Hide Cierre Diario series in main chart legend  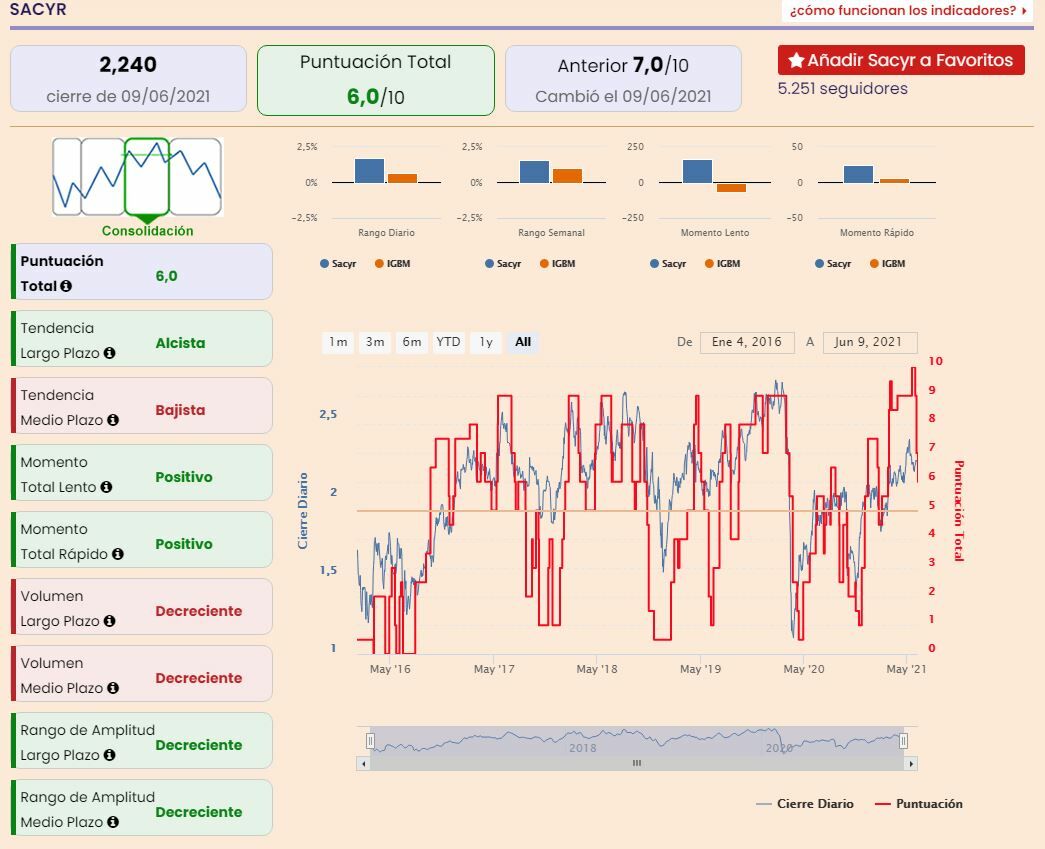pos(805,804)
